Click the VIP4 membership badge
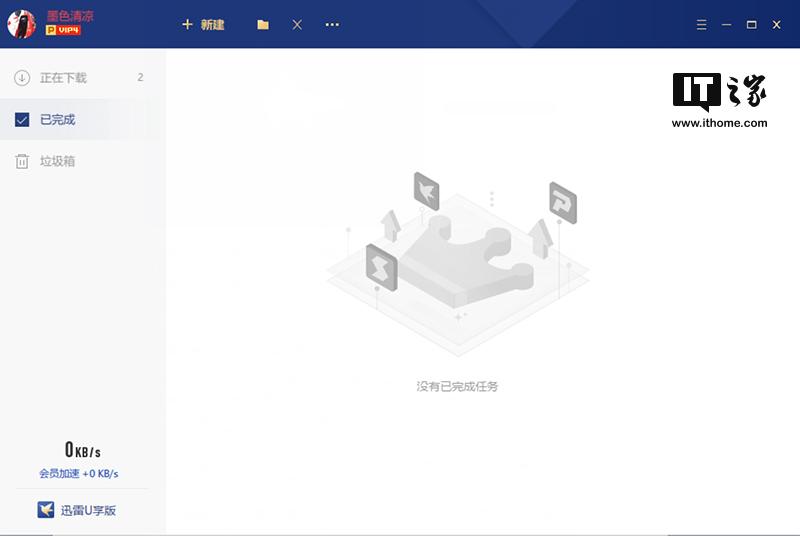Screen dimensions: 800x536 [63, 31]
